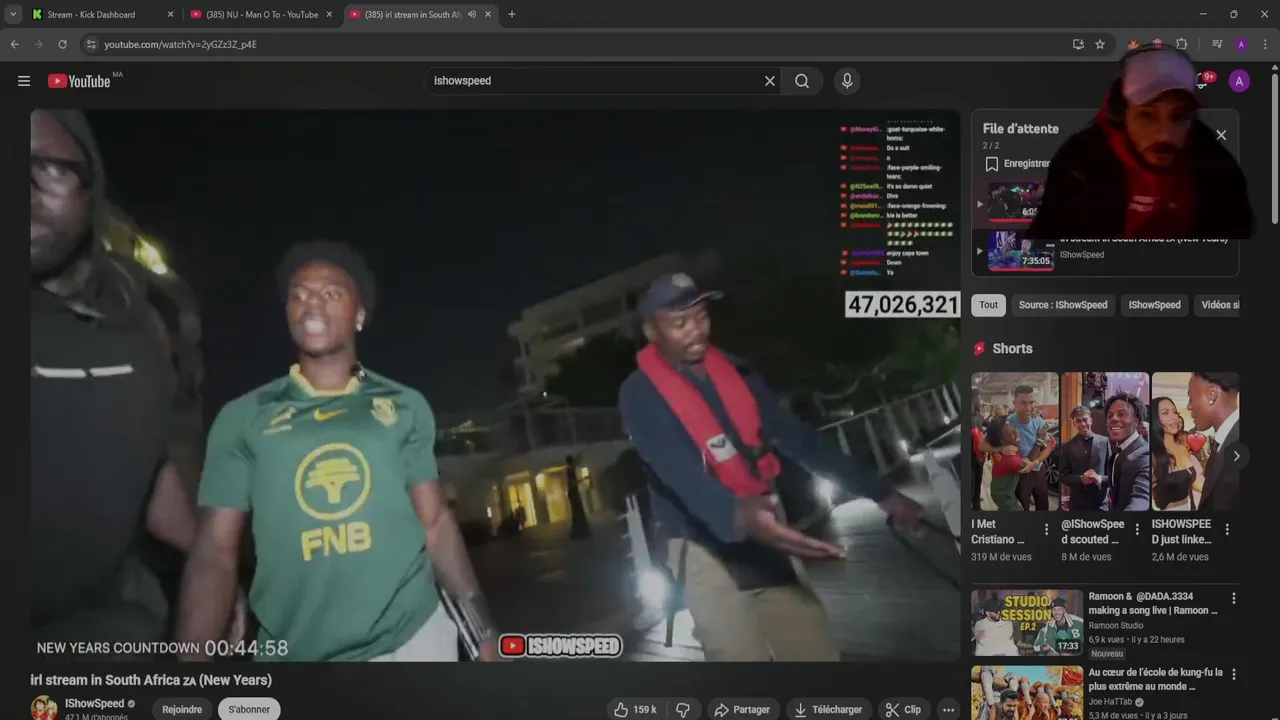Open the YouTube account avatar menu
Image resolution: width=1280 pixels, height=720 pixels.
coord(1239,81)
